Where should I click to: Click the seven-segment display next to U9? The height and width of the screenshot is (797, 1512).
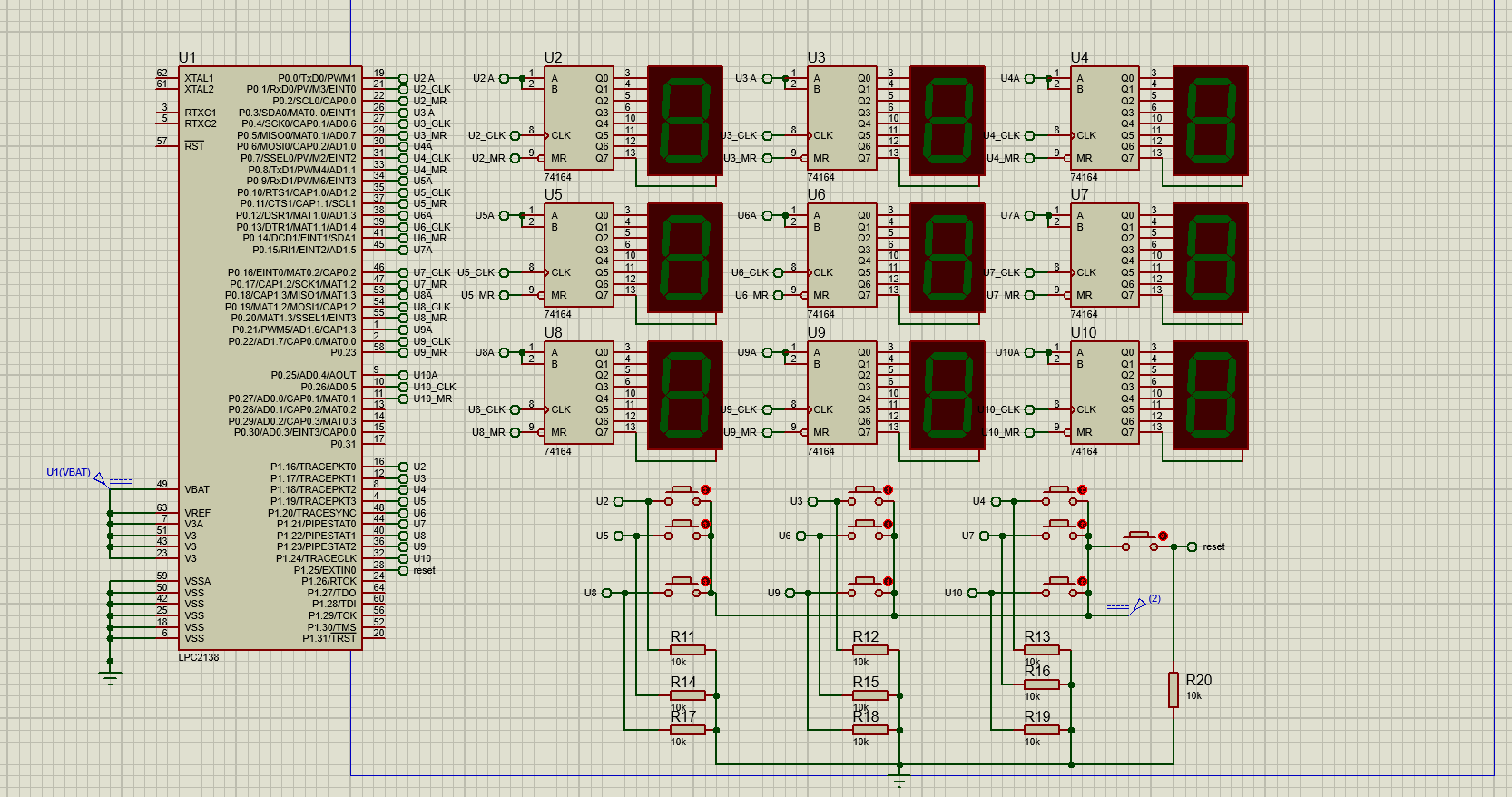tap(947, 395)
